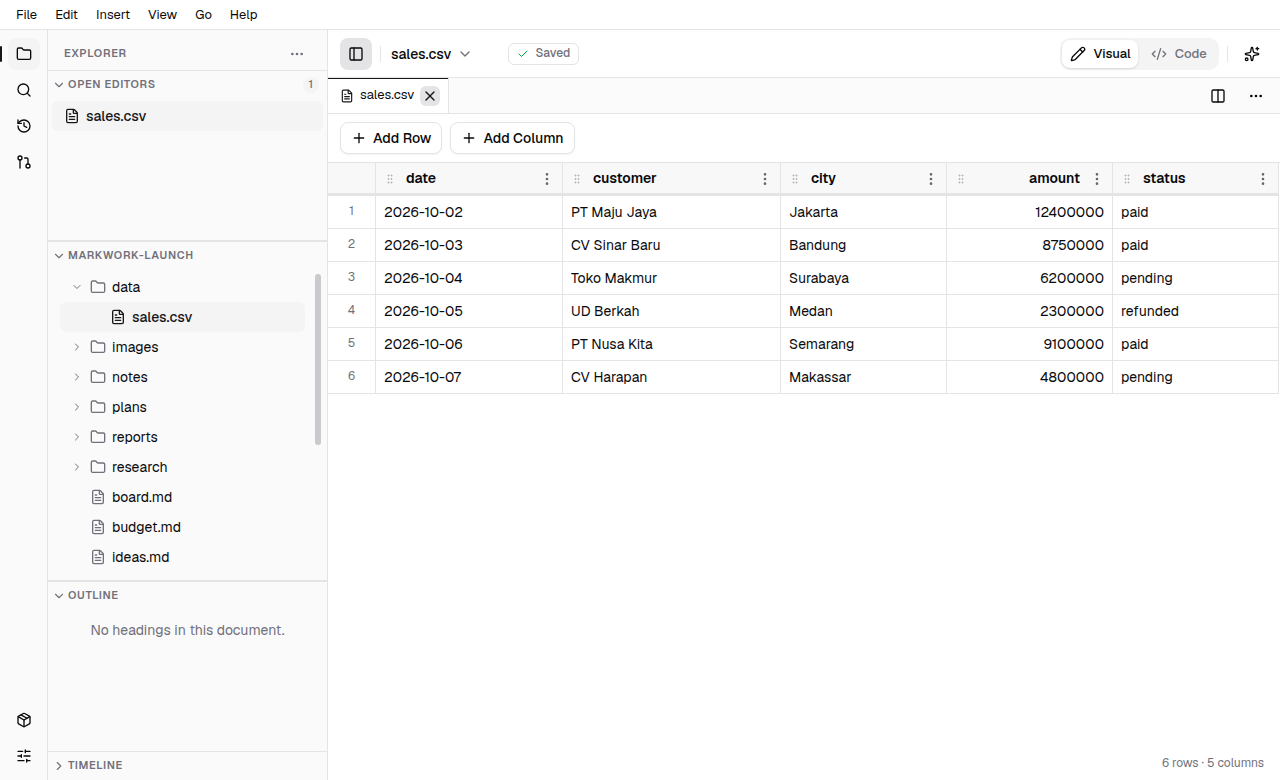Open the Help menu
The image size is (1280, 780).
(243, 15)
